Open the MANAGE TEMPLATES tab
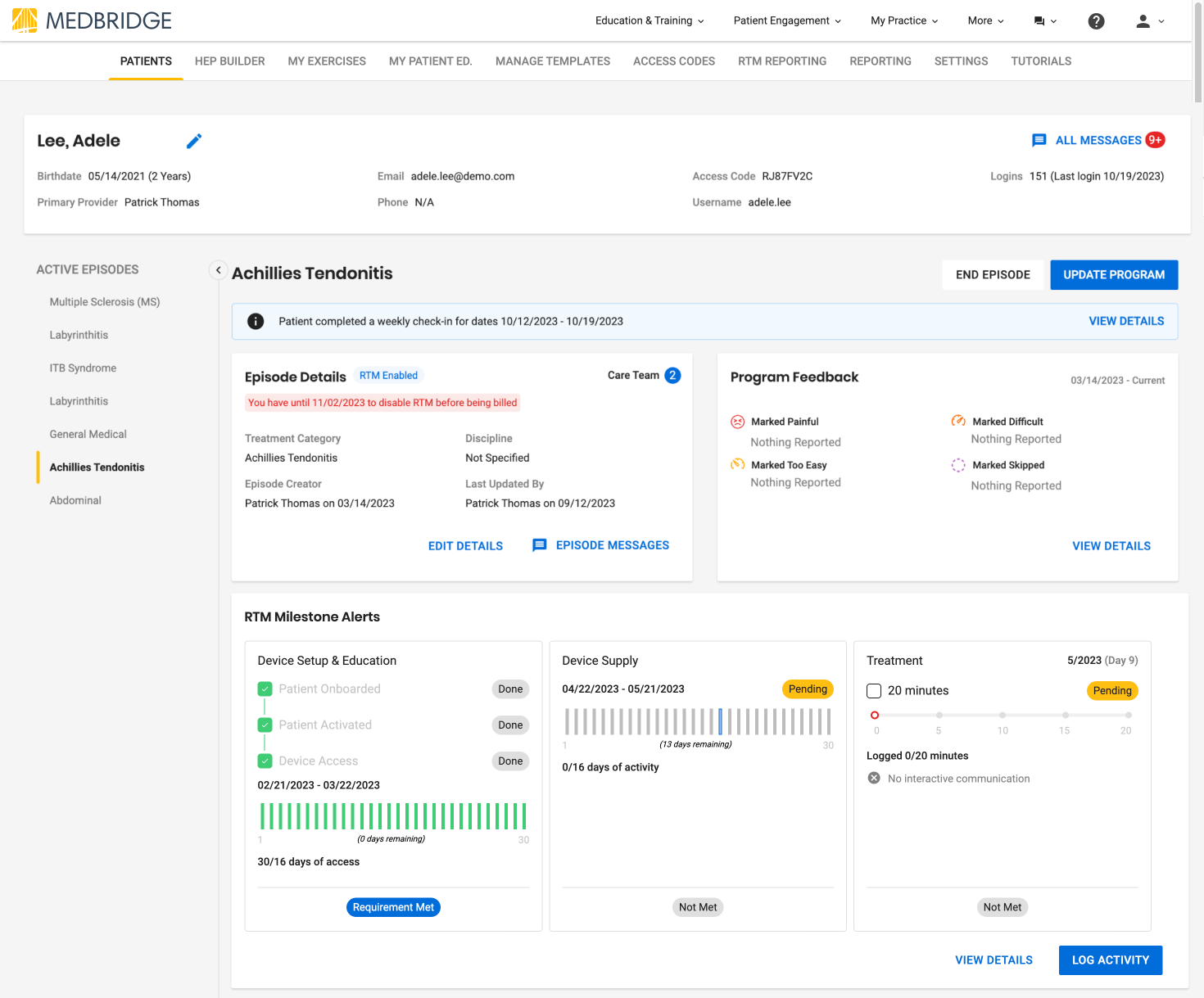The image size is (1204, 998). [x=553, y=61]
